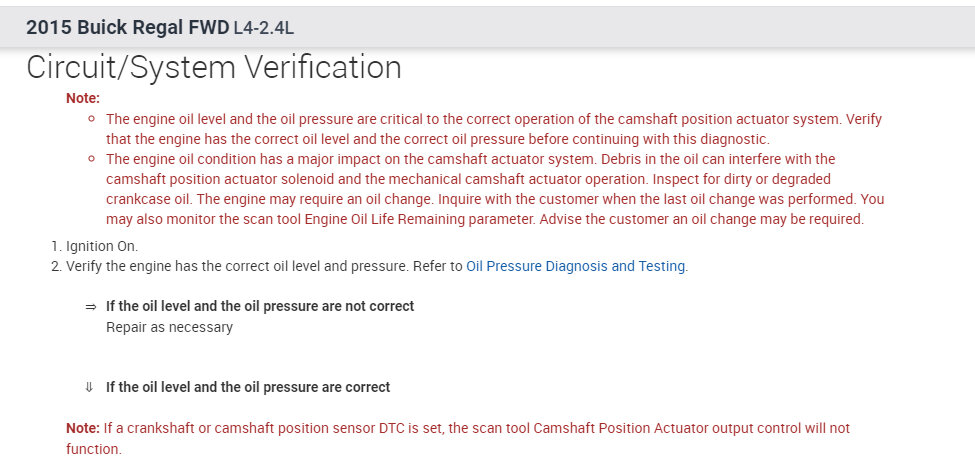Select the bold oil pressure are not correct text
The image size is (975, 467).
pos(260,306)
